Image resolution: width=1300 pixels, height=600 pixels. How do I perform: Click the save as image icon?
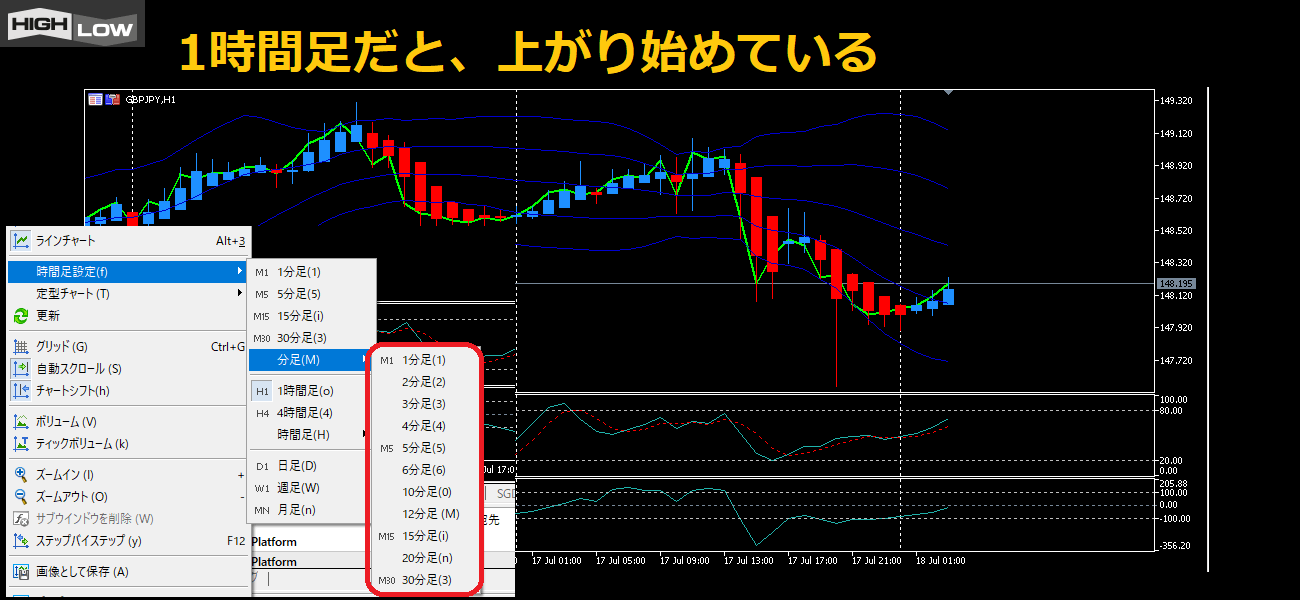pos(21,572)
